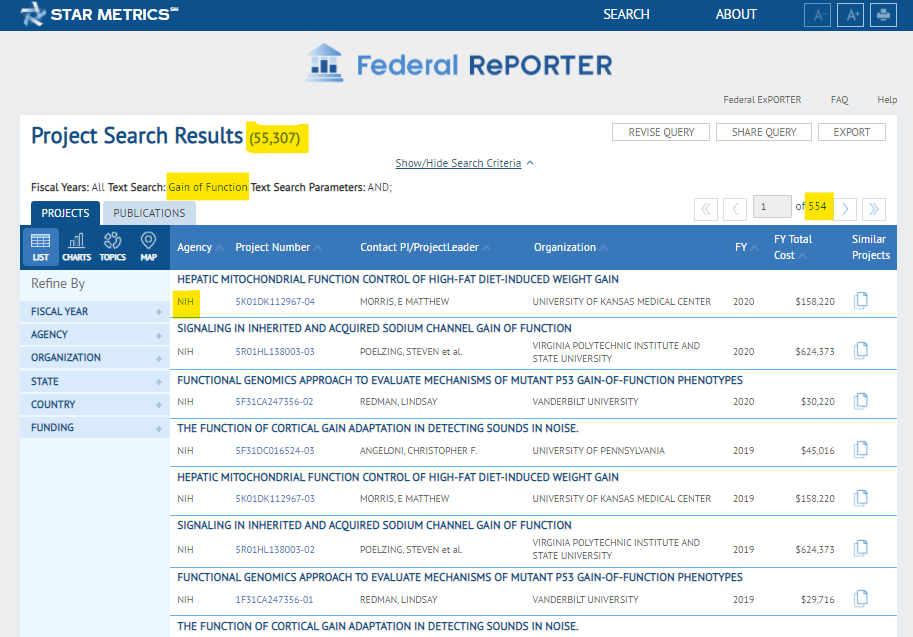Open the ABOUT menu
This screenshot has width=913, height=637.
coord(736,15)
